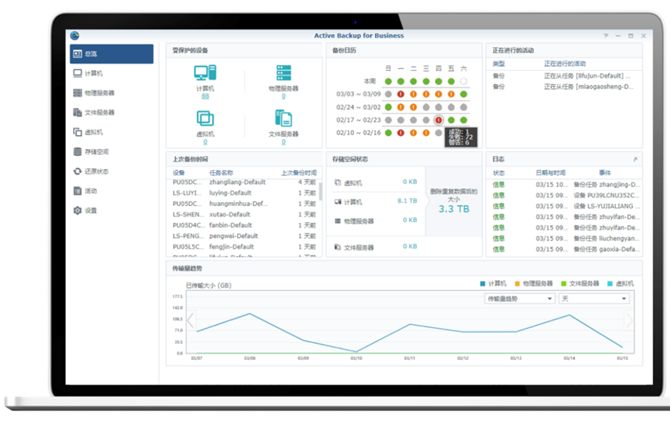Go to the next chart period with right arrow
This screenshot has width=670, height=427.
(628, 320)
